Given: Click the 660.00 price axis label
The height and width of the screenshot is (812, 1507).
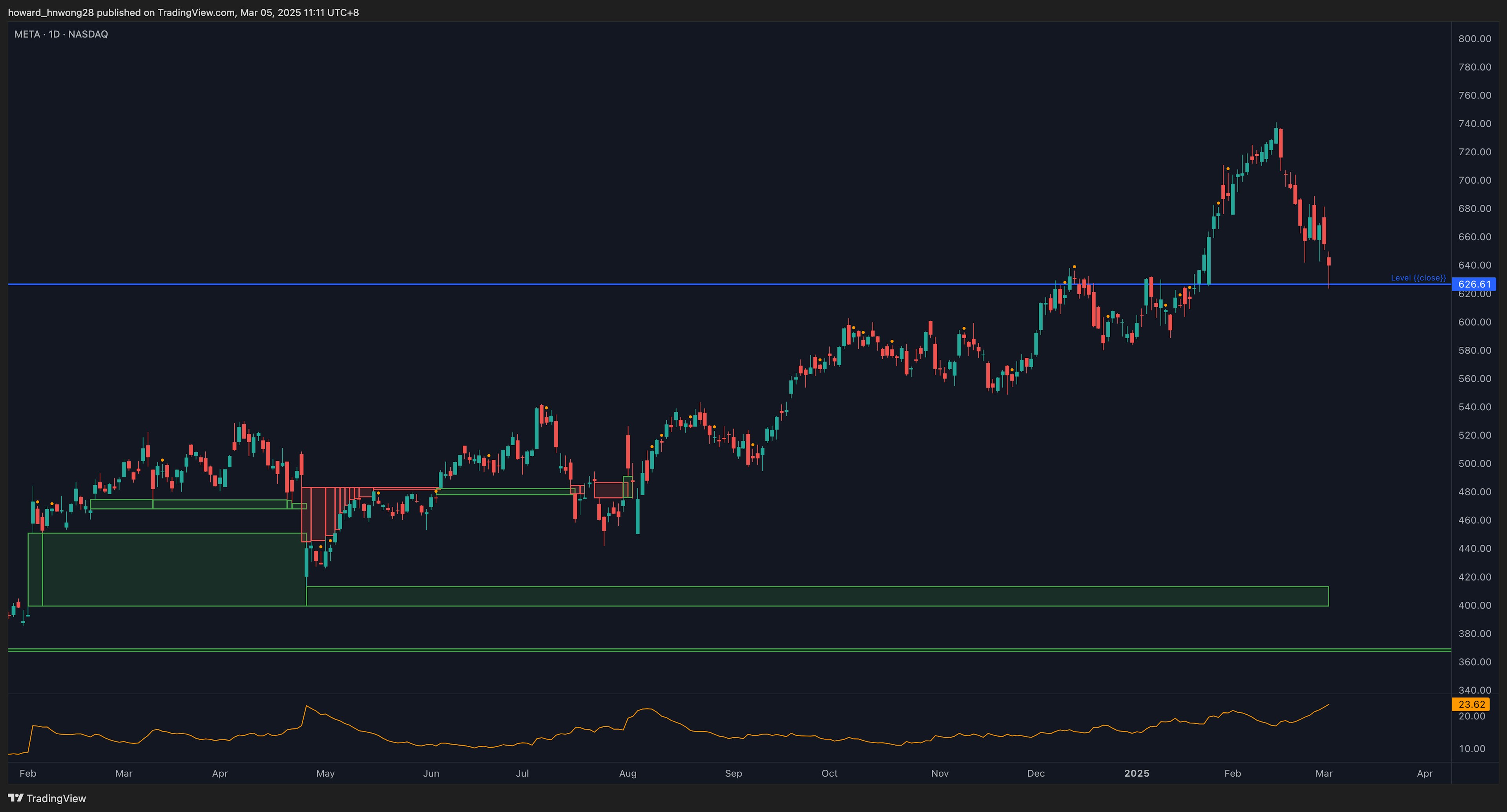Looking at the screenshot, I should coord(1475,237).
